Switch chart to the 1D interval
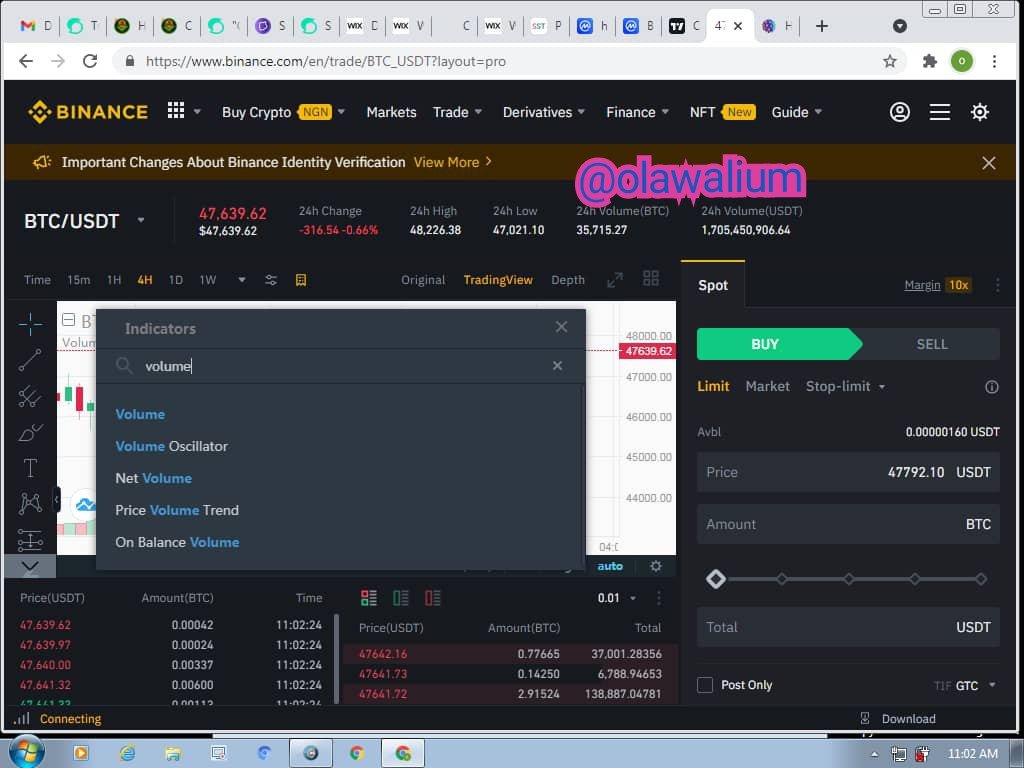Image resolution: width=1024 pixels, height=768 pixels. [176, 280]
